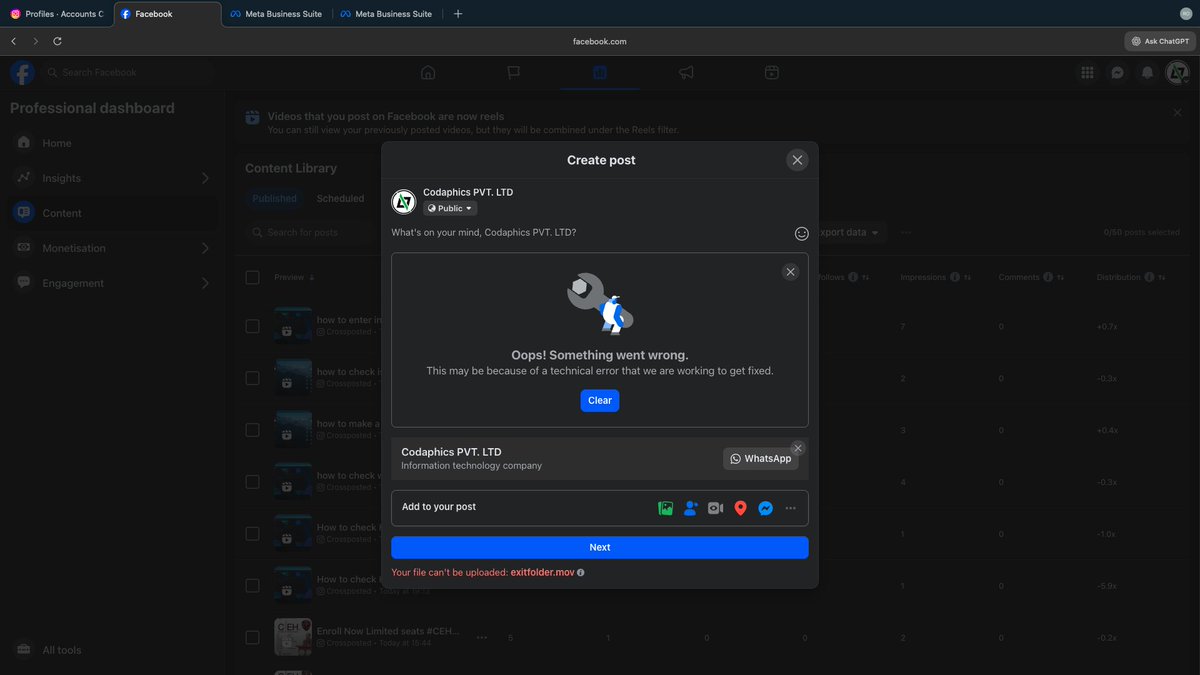This screenshot has width=1200, height=675.
Task: Add a check-in location pin
Action: point(740,508)
